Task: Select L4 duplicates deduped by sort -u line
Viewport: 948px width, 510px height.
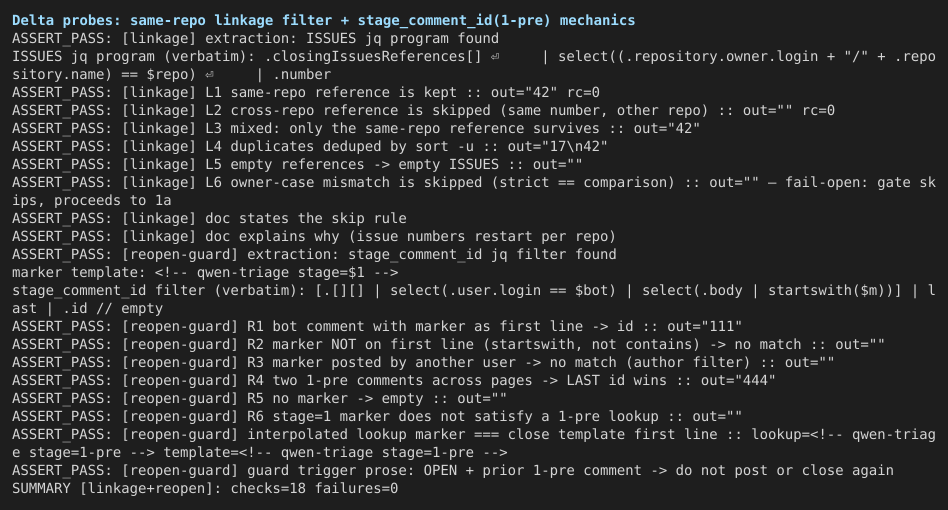Action: tap(310, 147)
